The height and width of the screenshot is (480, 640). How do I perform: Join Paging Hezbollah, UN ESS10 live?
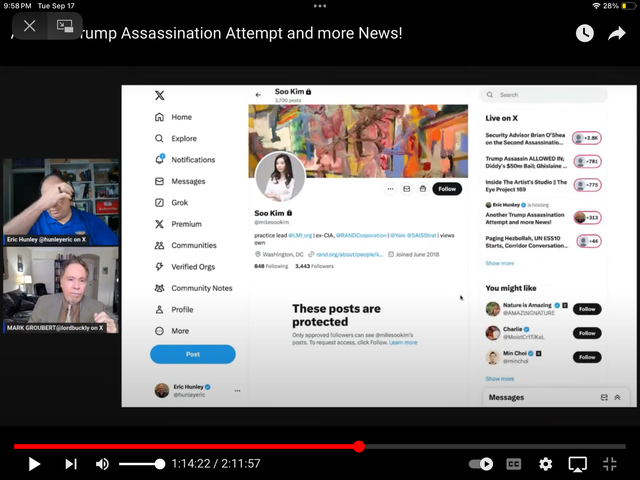click(543, 242)
